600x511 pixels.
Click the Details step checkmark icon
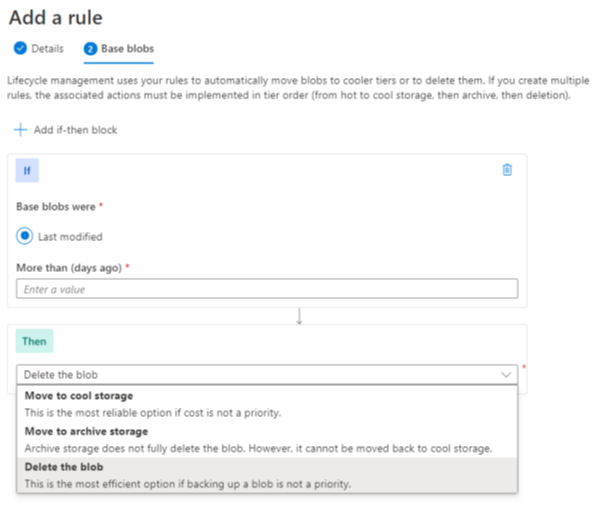click(x=20, y=48)
